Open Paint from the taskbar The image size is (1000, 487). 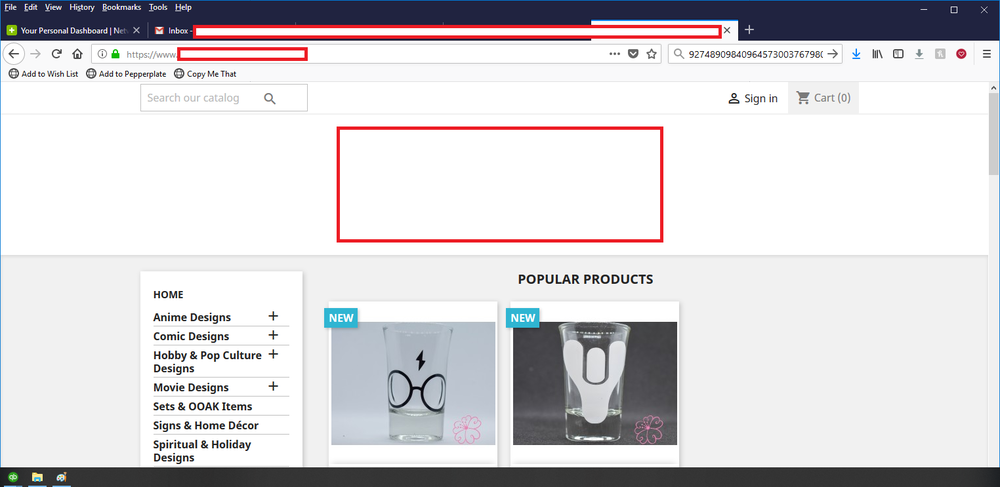pos(61,477)
